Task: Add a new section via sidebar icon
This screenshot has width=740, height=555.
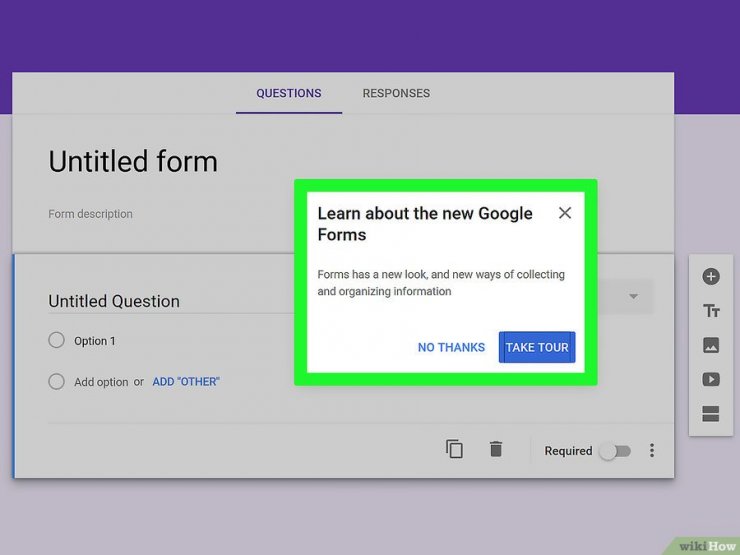Action: (x=711, y=414)
